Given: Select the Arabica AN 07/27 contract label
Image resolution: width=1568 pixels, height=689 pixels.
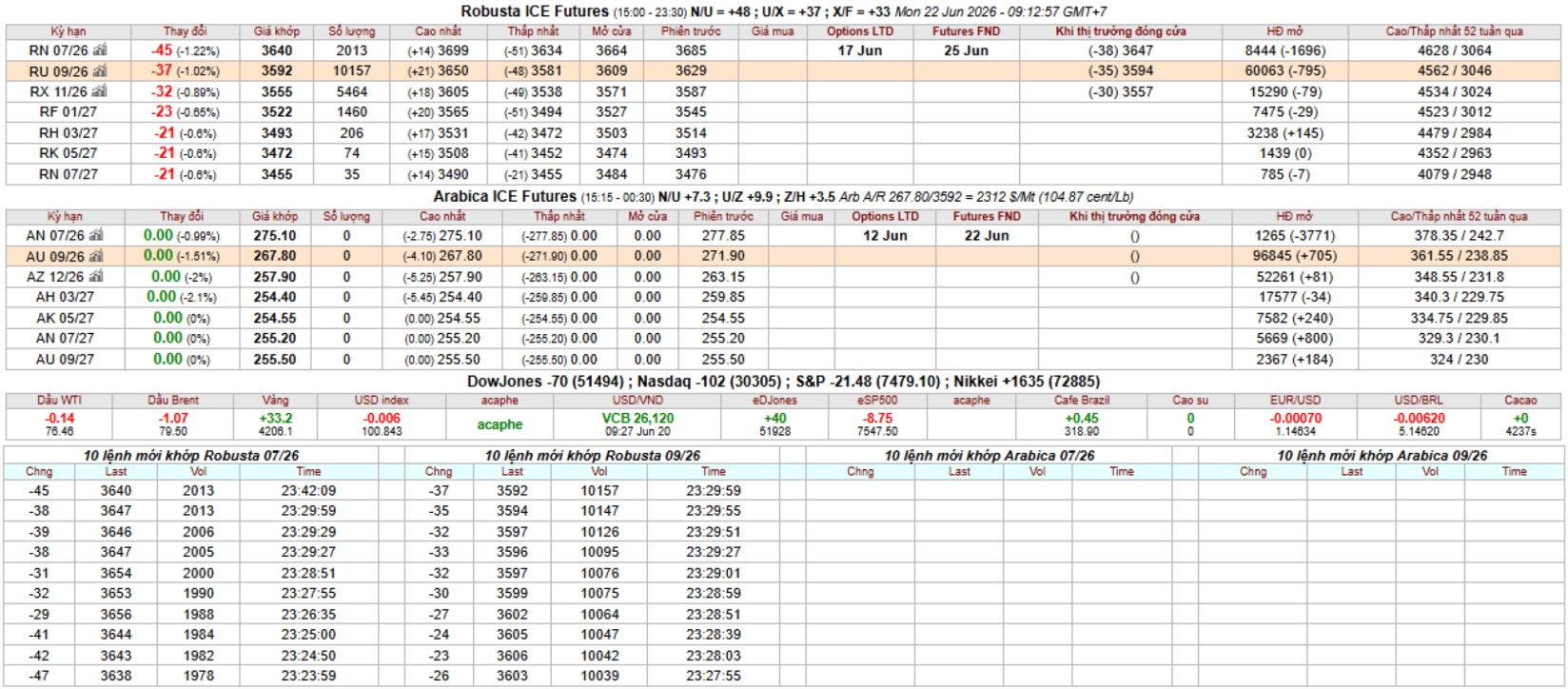Looking at the screenshot, I should coord(65,338).
